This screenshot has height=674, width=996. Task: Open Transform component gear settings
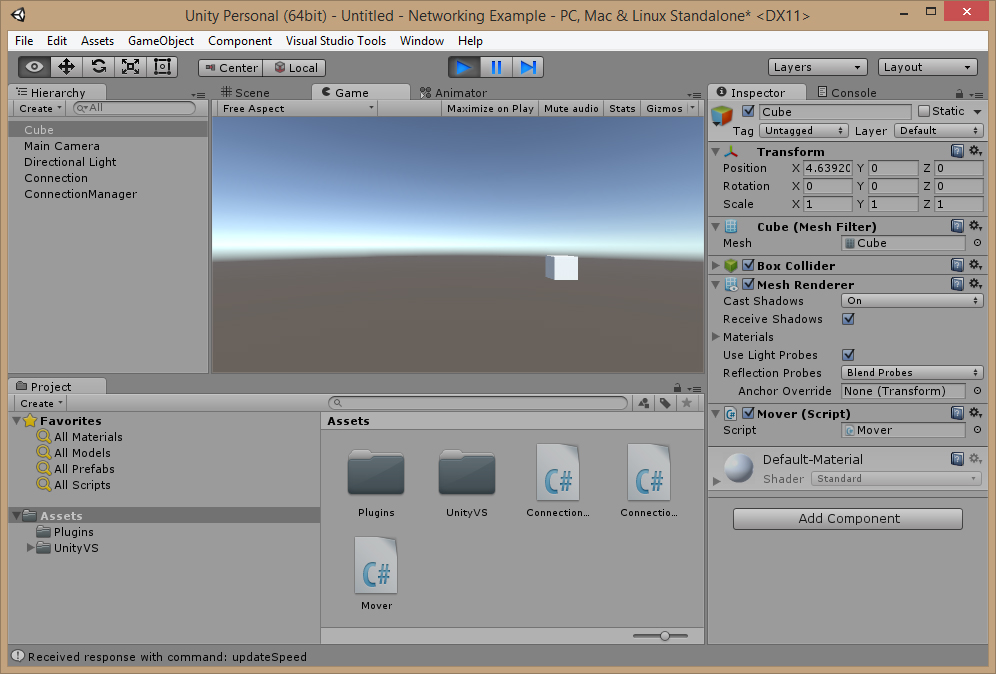tap(976, 151)
